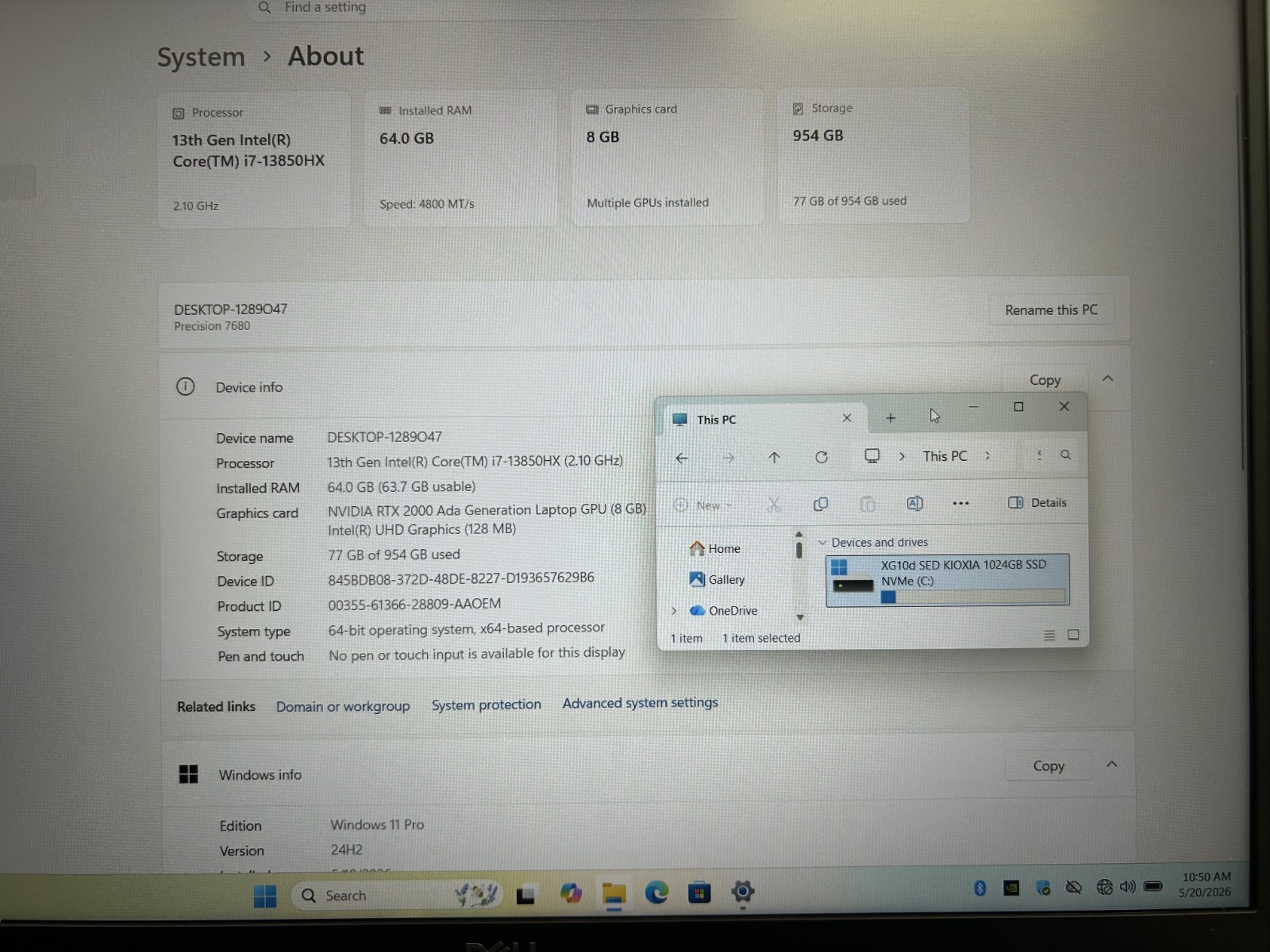The height and width of the screenshot is (952, 1270).
Task: Go up one folder level
Action: [774, 457]
